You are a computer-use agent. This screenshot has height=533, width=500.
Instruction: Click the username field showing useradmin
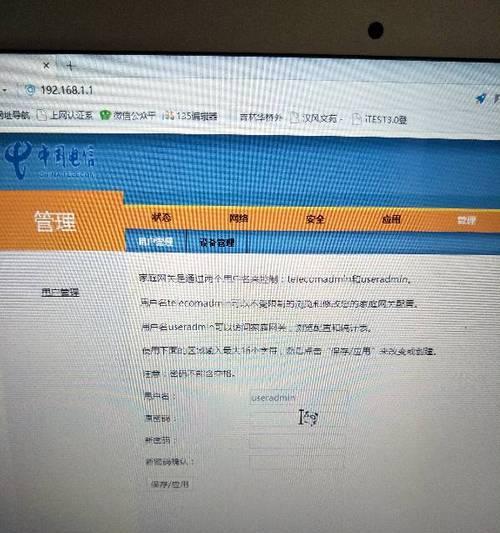point(299,397)
